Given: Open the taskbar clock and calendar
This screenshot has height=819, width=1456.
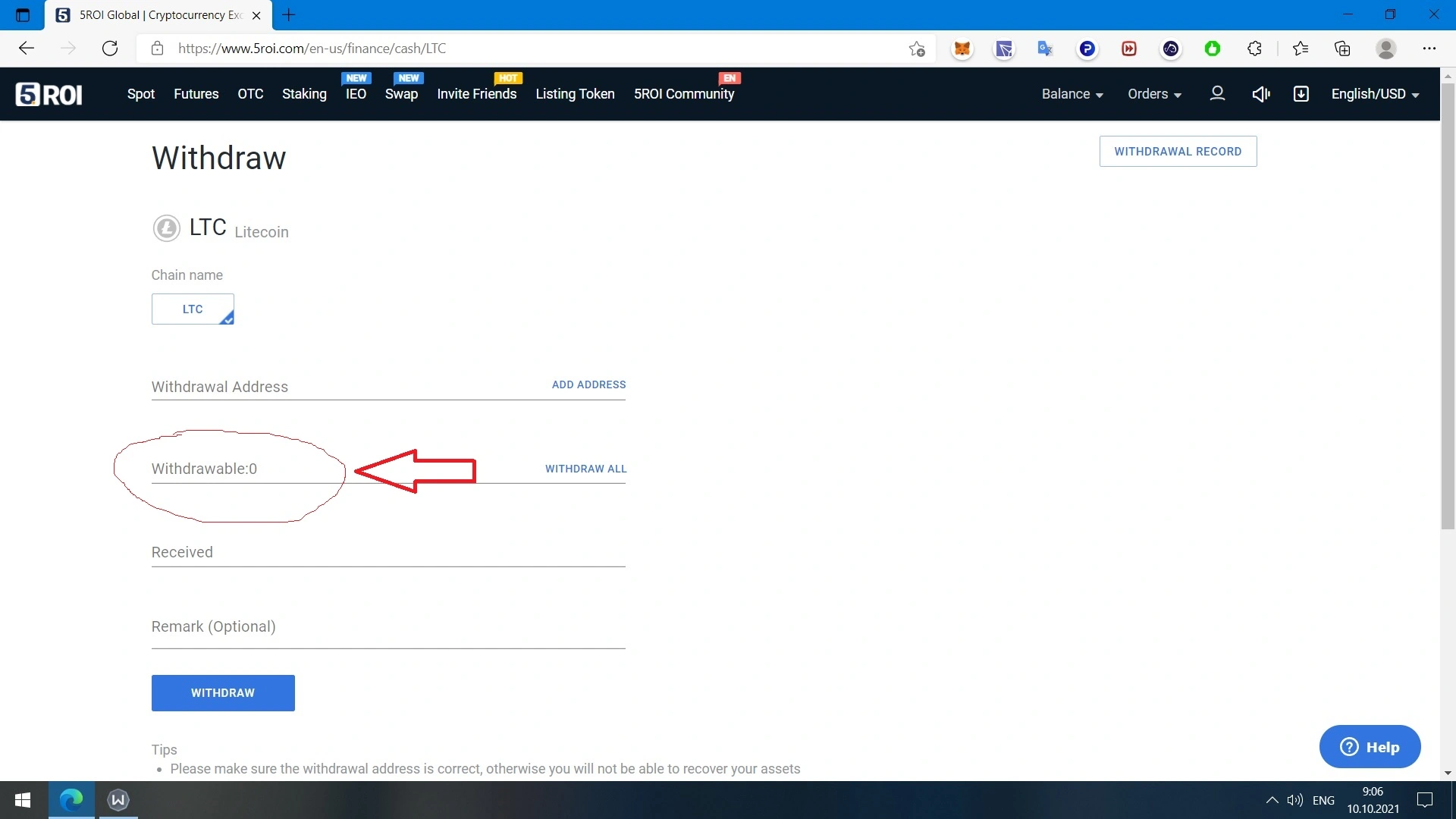Looking at the screenshot, I should 1373,800.
